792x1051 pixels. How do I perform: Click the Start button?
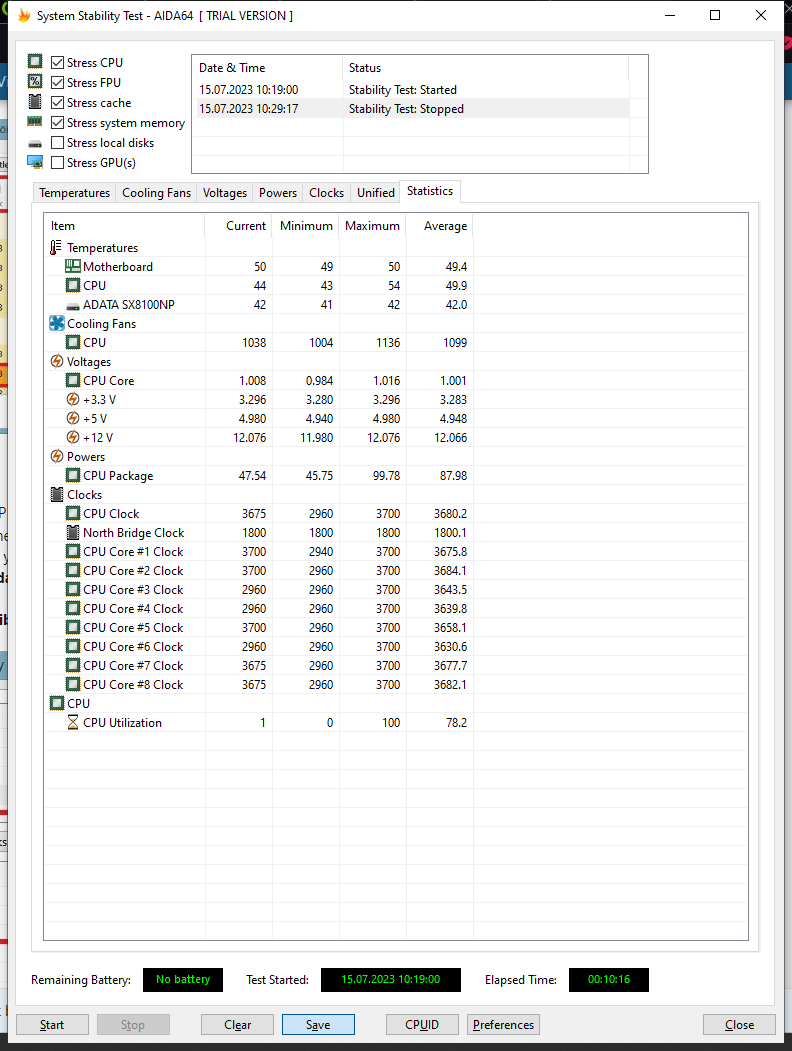coord(52,1025)
